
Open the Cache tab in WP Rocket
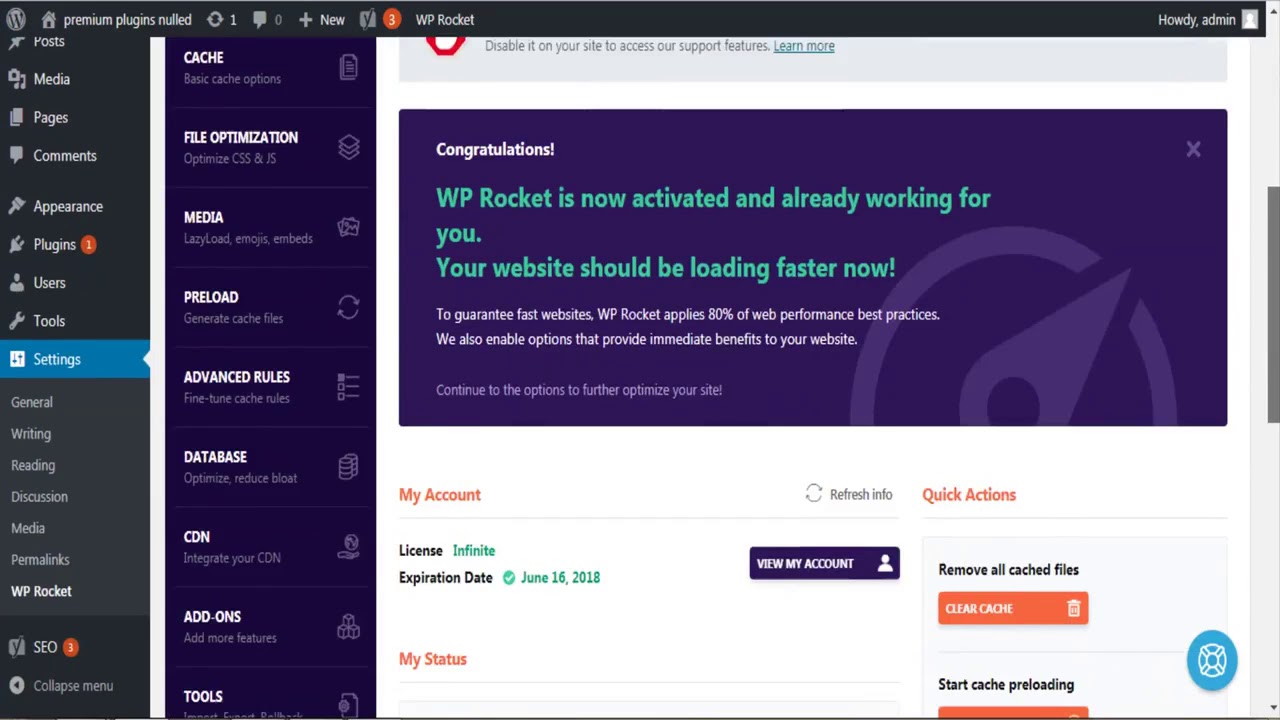click(270, 67)
